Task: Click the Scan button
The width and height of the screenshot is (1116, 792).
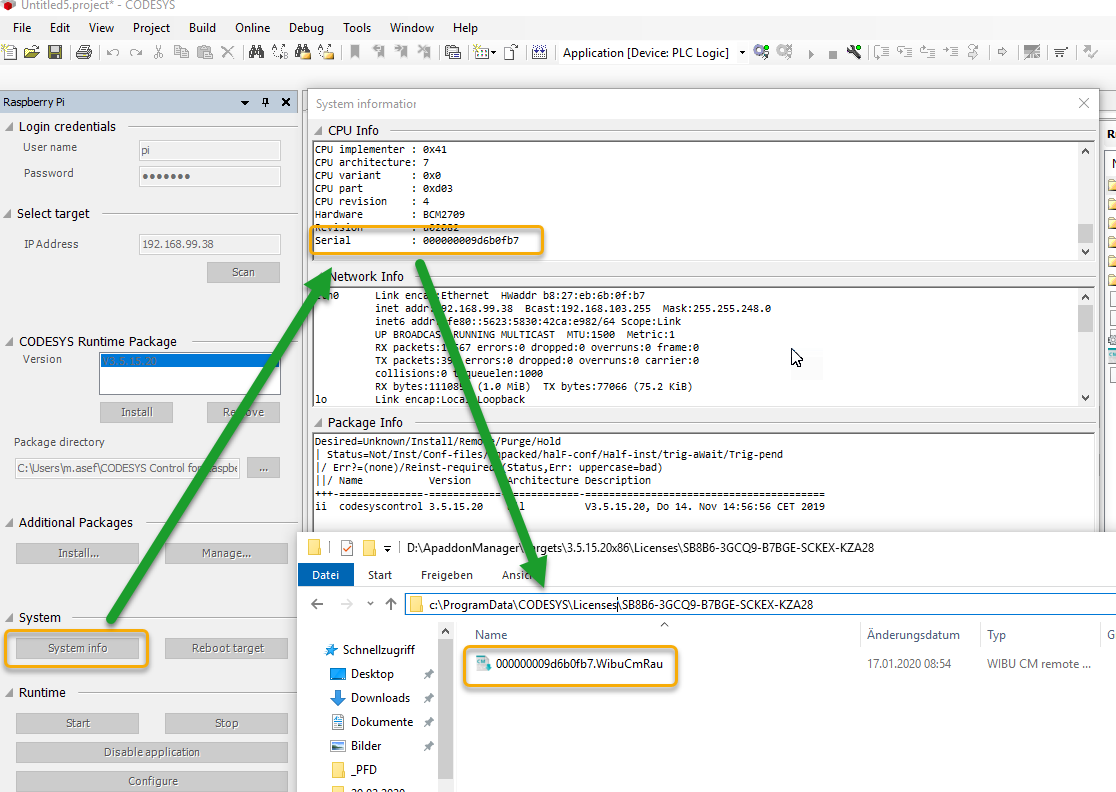Action: tap(243, 272)
